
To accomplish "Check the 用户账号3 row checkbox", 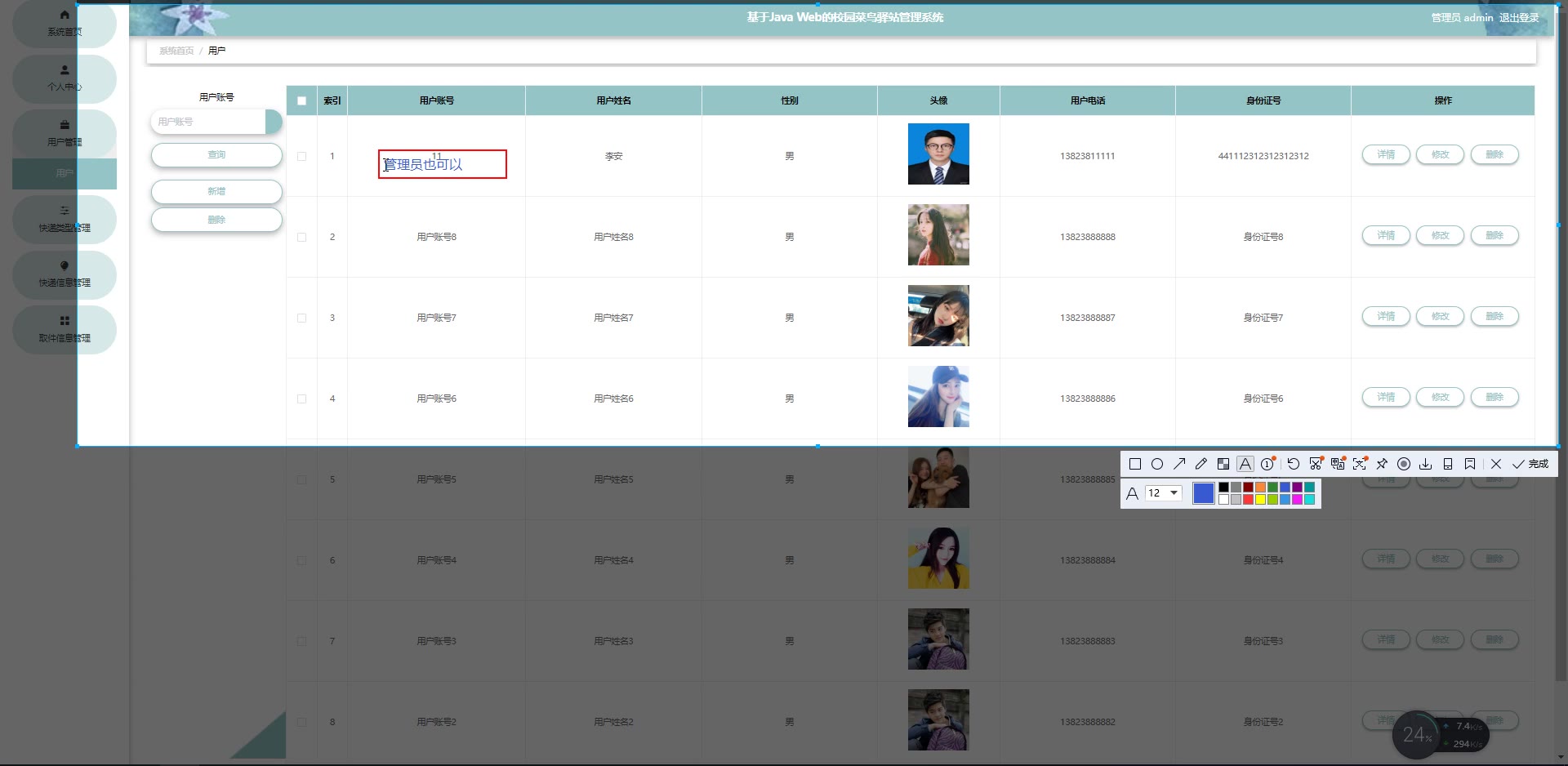I will pos(301,641).
